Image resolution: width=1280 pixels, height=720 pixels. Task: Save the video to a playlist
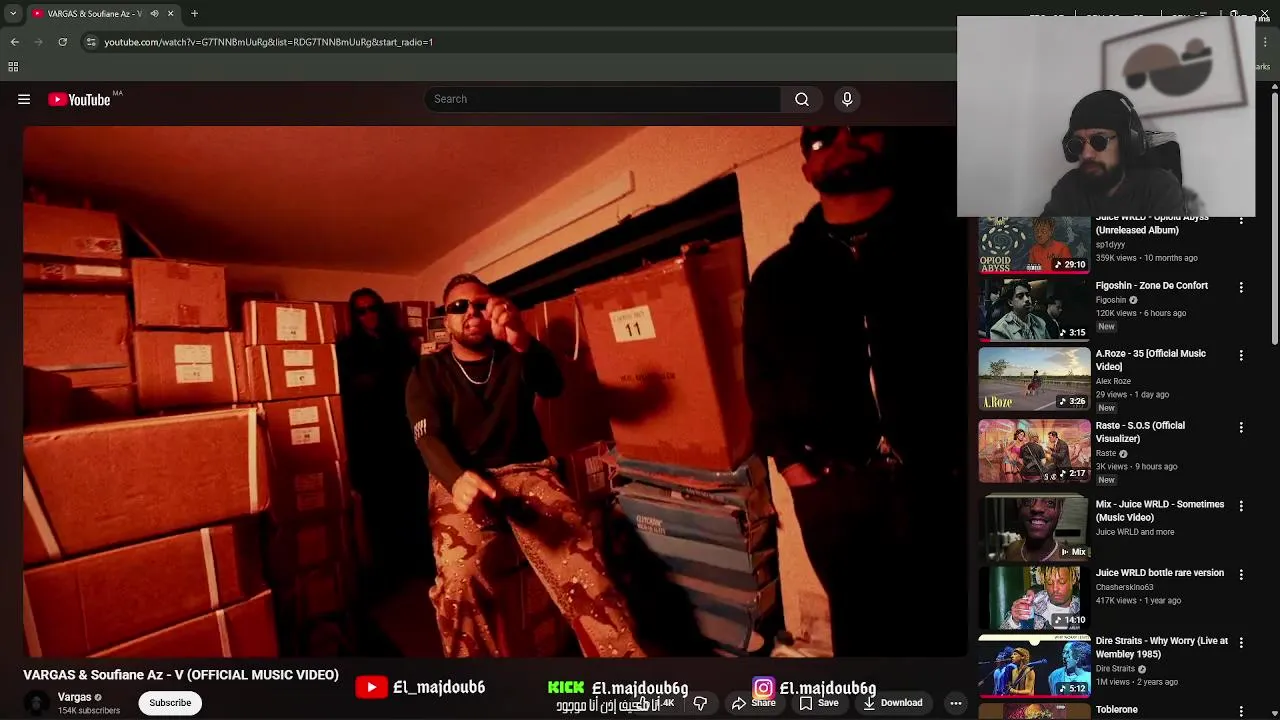click(x=819, y=703)
